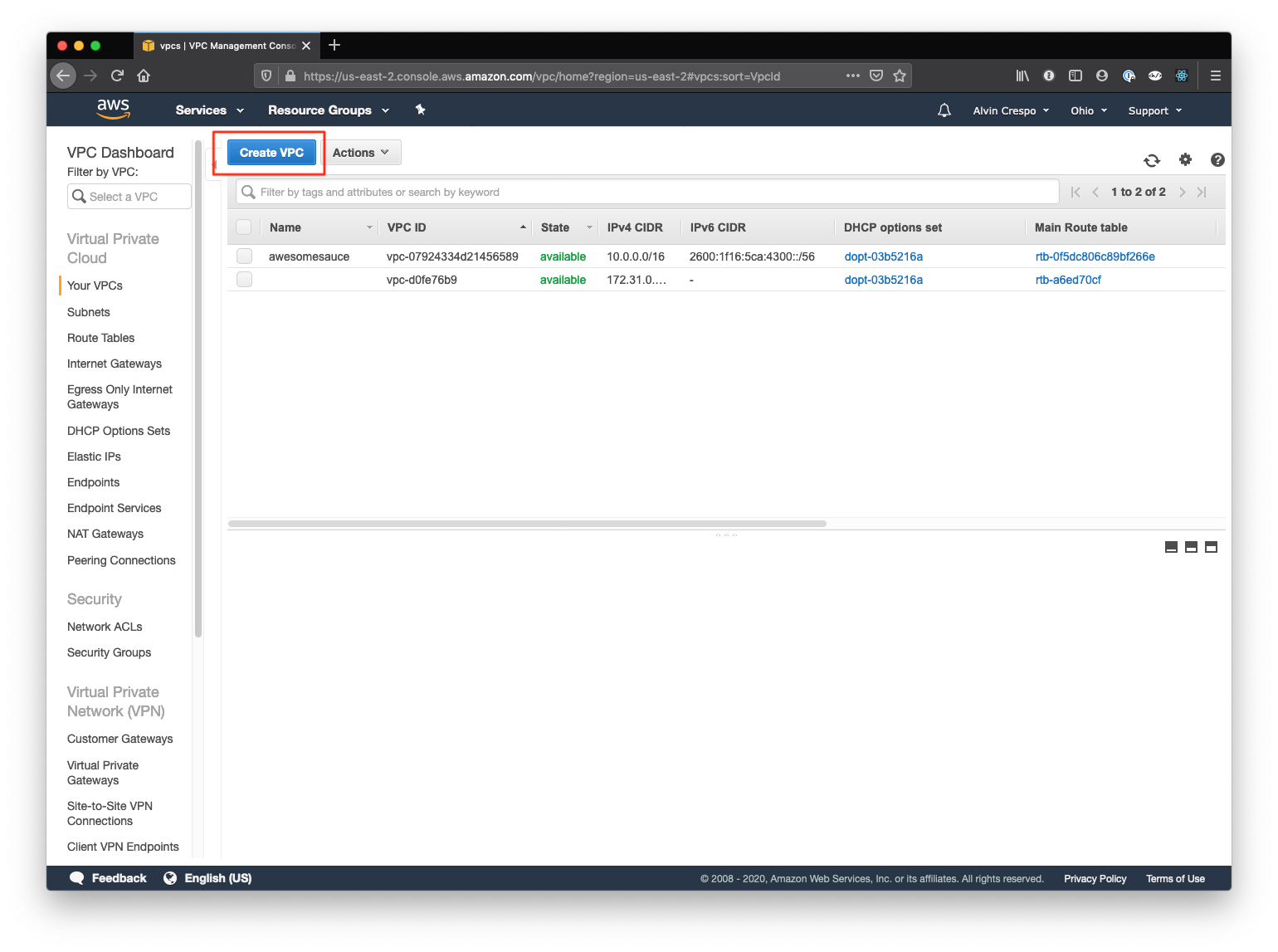Viewport: 1278px width, 952px height.
Task: Click the Create VPC button
Action: pyautogui.click(x=271, y=152)
